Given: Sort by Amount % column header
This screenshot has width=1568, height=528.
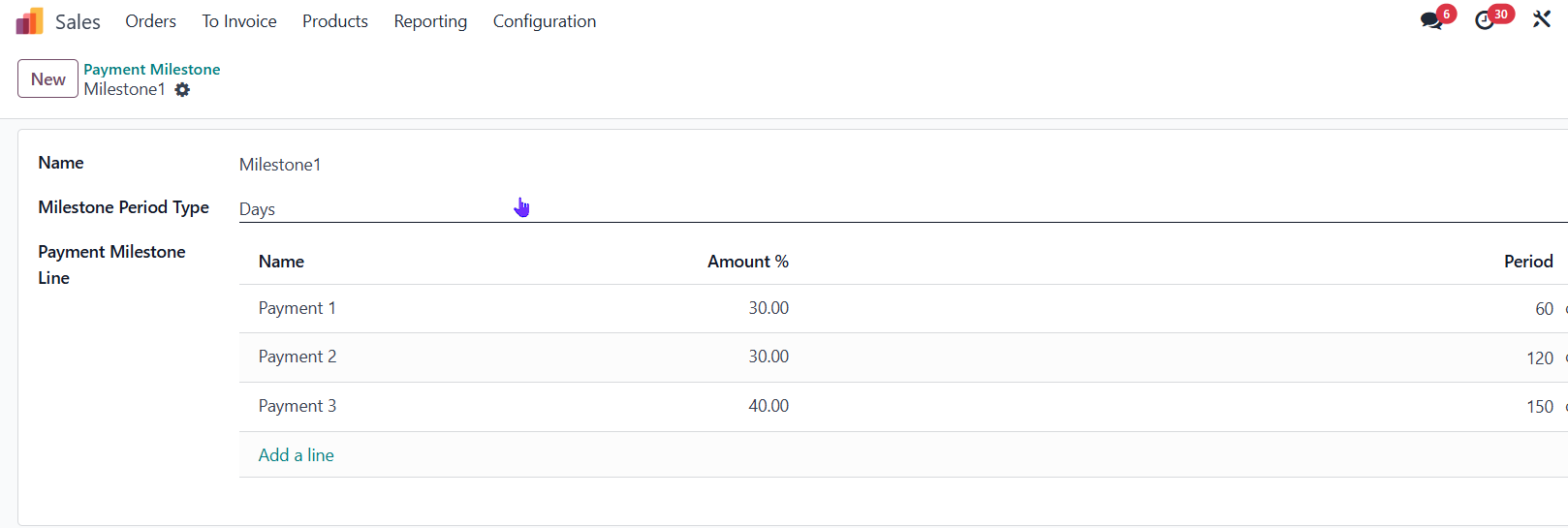Looking at the screenshot, I should pos(747,262).
